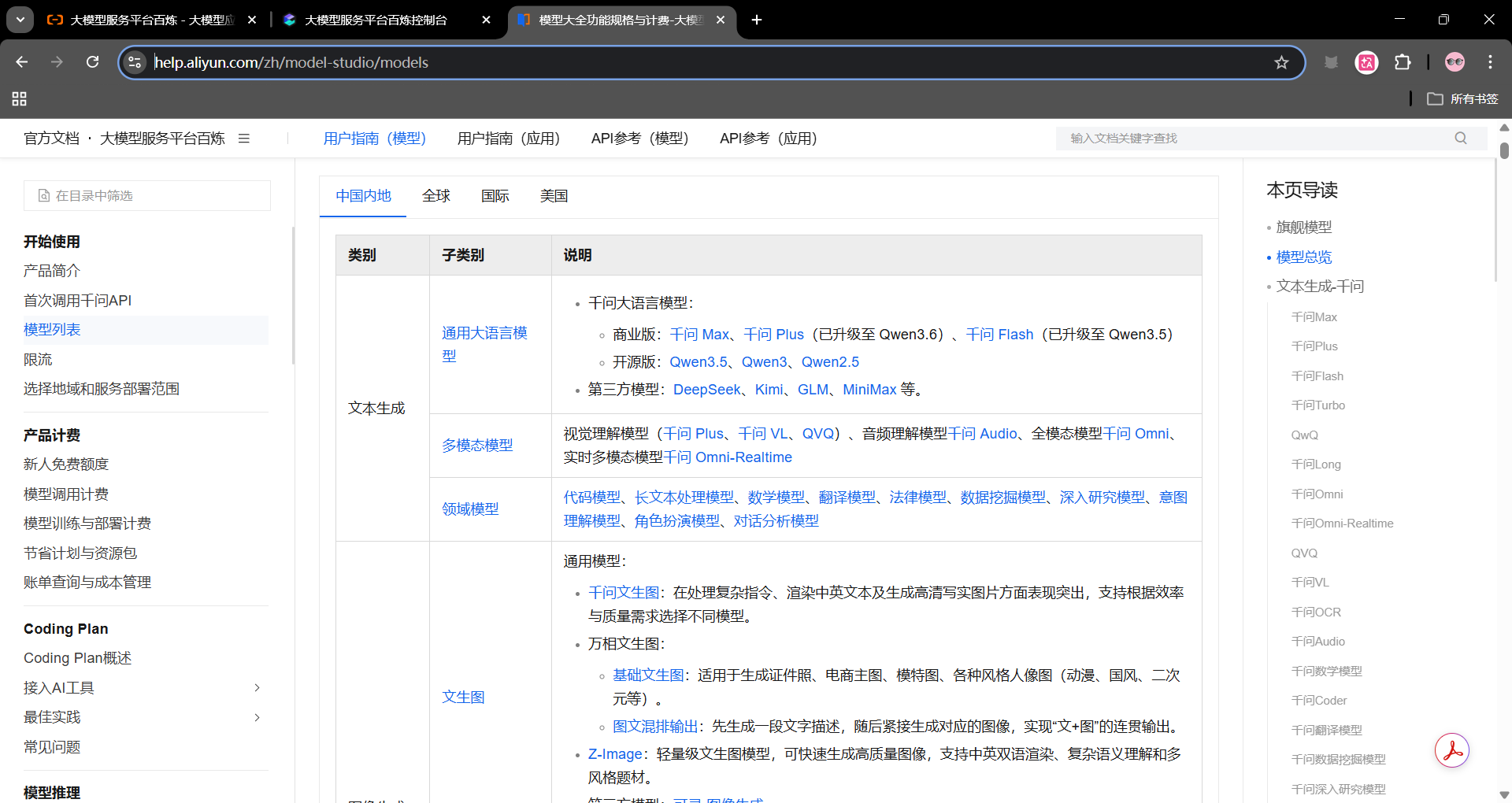Viewport: 1512px width, 803px height.
Task: Open the 文生图 subcategory link
Action: tap(463, 698)
